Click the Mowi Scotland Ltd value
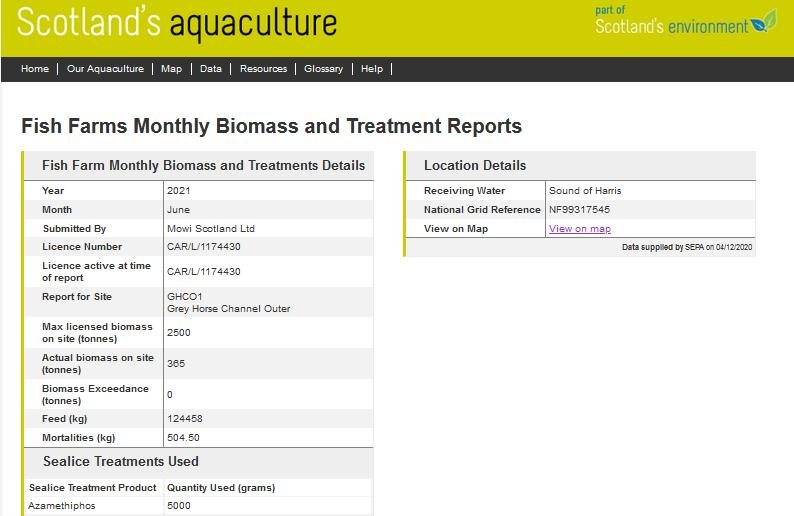Image resolution: width=794 pixels, height=516 pixels. (211, 229)
